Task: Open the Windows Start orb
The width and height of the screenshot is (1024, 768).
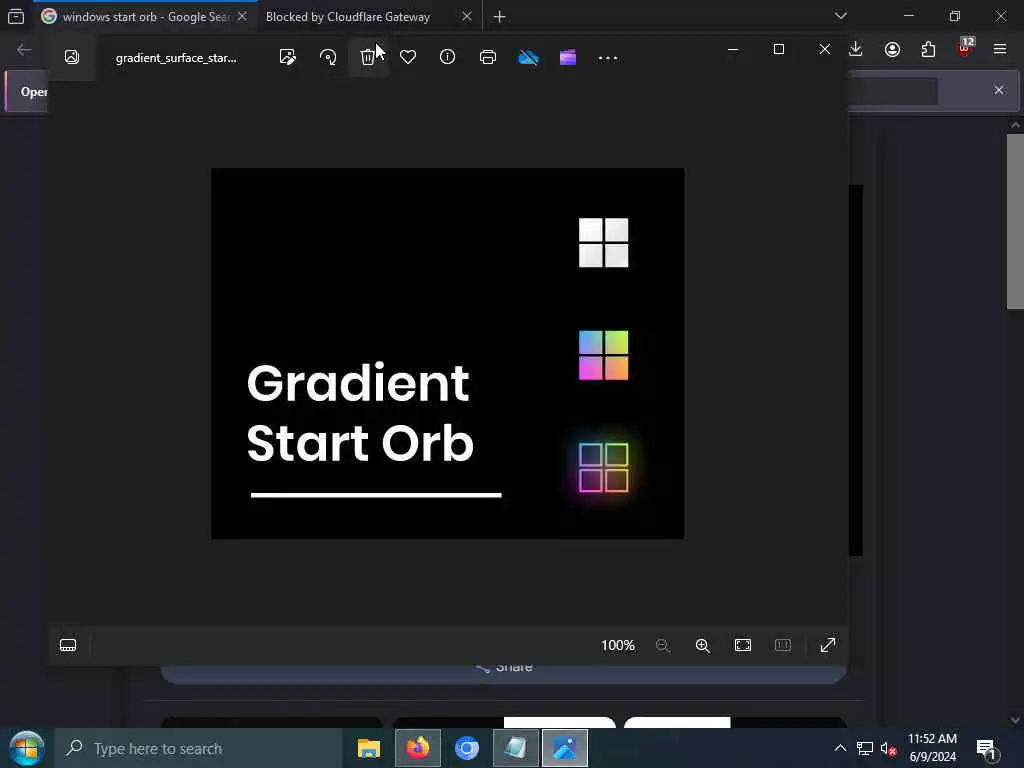Action: click(26, 748)
